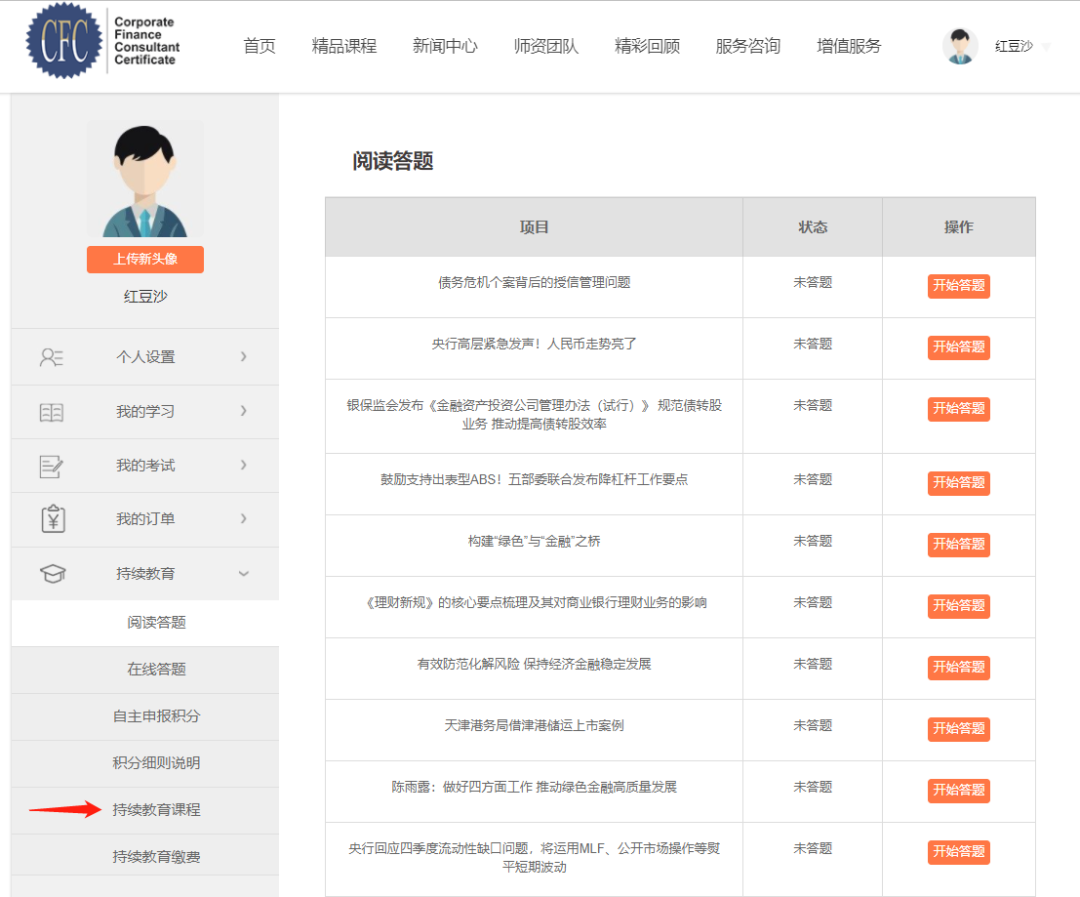The image size is (1080, 897).
Task: Click the 我的考试 pencil-note icon
Action: [x=51, y=466]
